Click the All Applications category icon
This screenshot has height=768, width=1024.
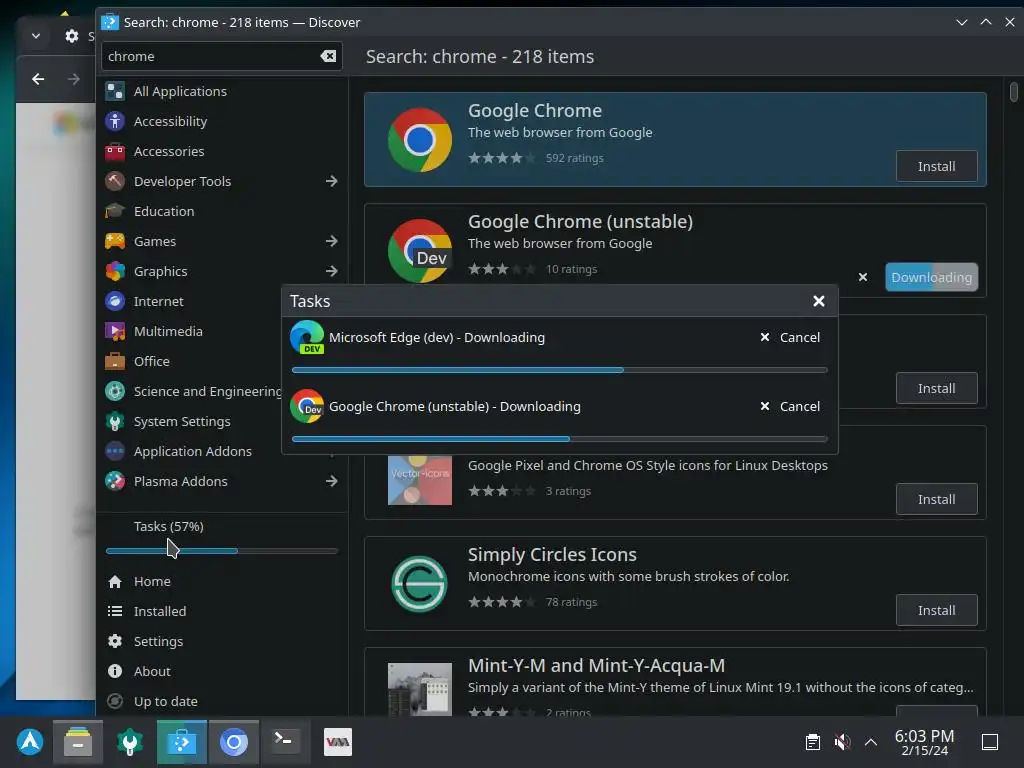(x=115, y=91)
